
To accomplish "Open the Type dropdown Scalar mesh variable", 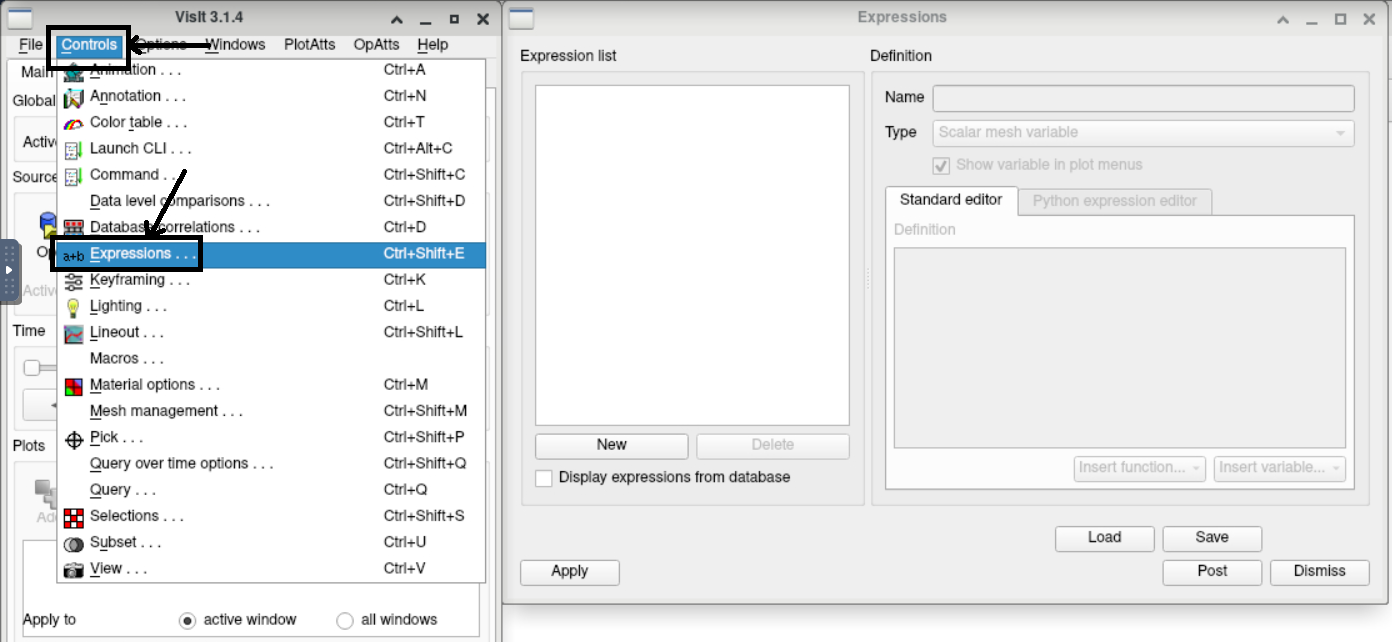I will [1143, 133].
